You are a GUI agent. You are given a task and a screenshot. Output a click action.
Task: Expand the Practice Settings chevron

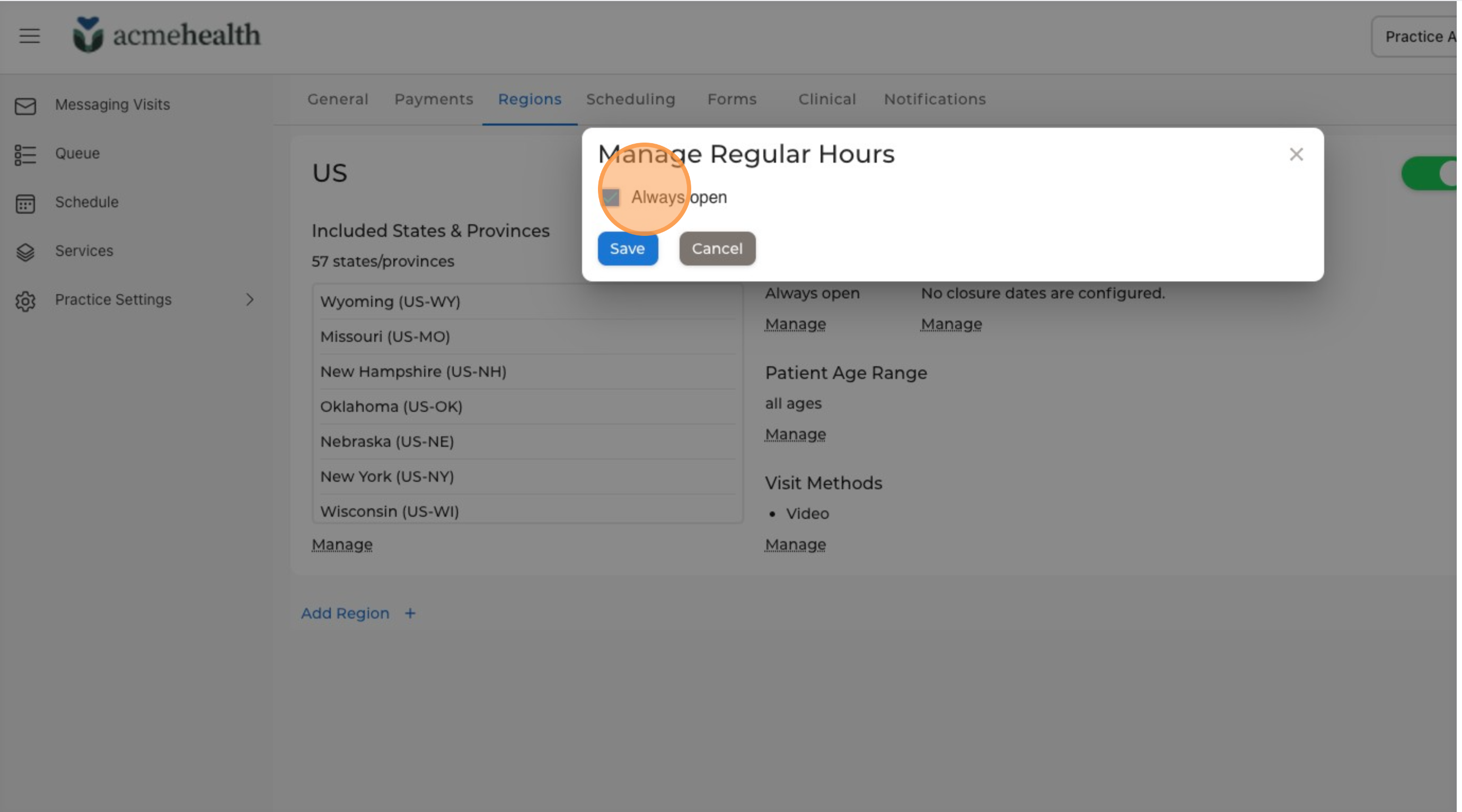coord(250,299)
